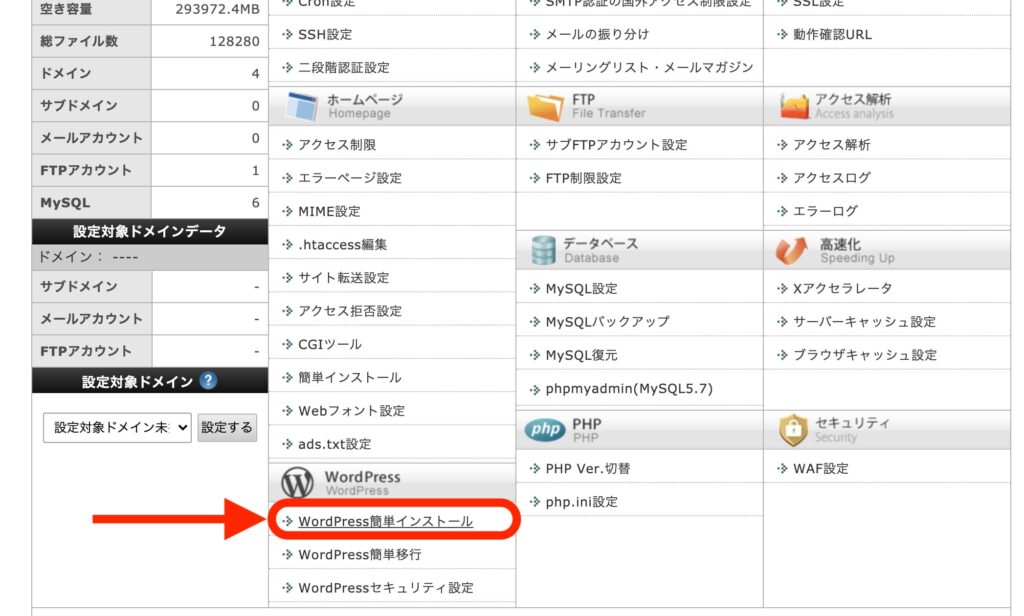1024x616 pixels.
Task: Open ads.txt設定 link
Action: [335, 444]
